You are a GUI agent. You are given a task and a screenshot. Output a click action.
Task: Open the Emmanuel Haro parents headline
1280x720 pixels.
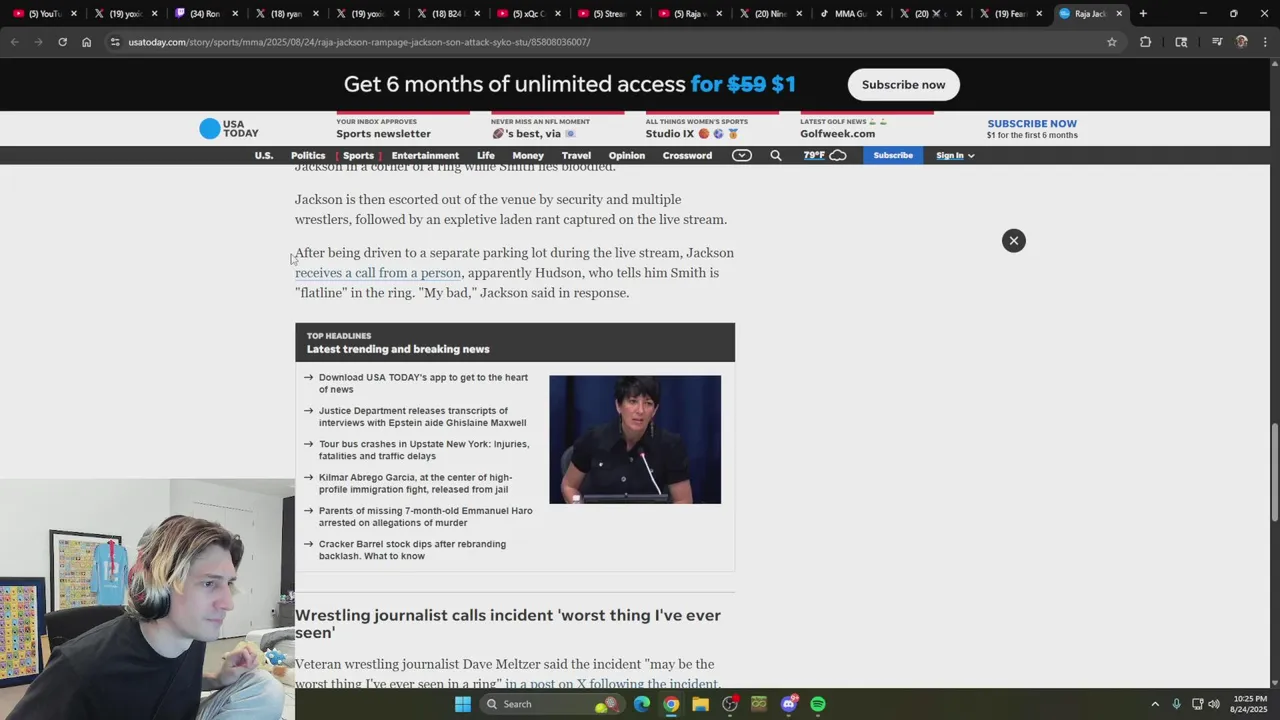(x=425, y=516)
